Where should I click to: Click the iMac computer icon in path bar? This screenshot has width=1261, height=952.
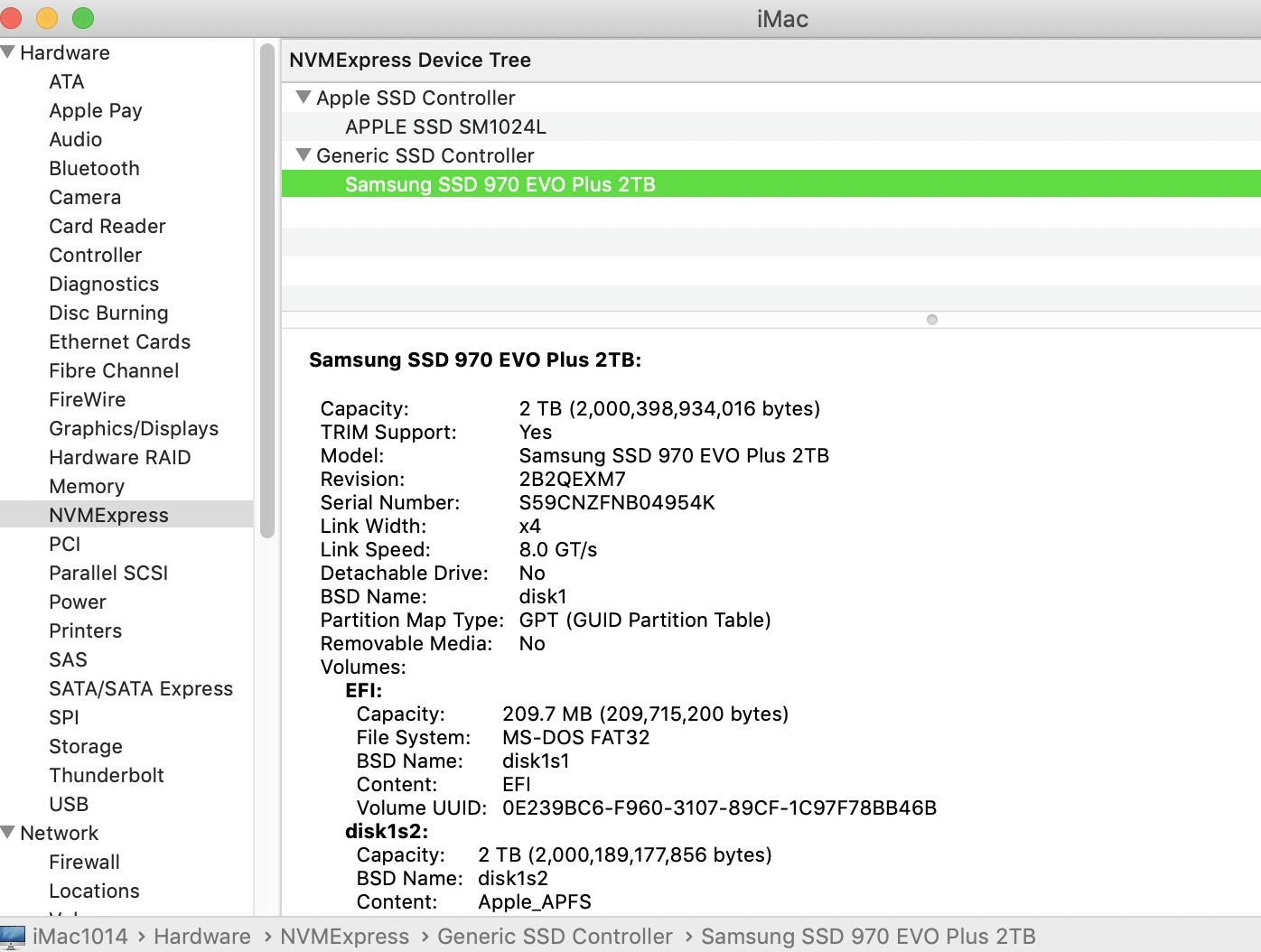click(14, 937)
